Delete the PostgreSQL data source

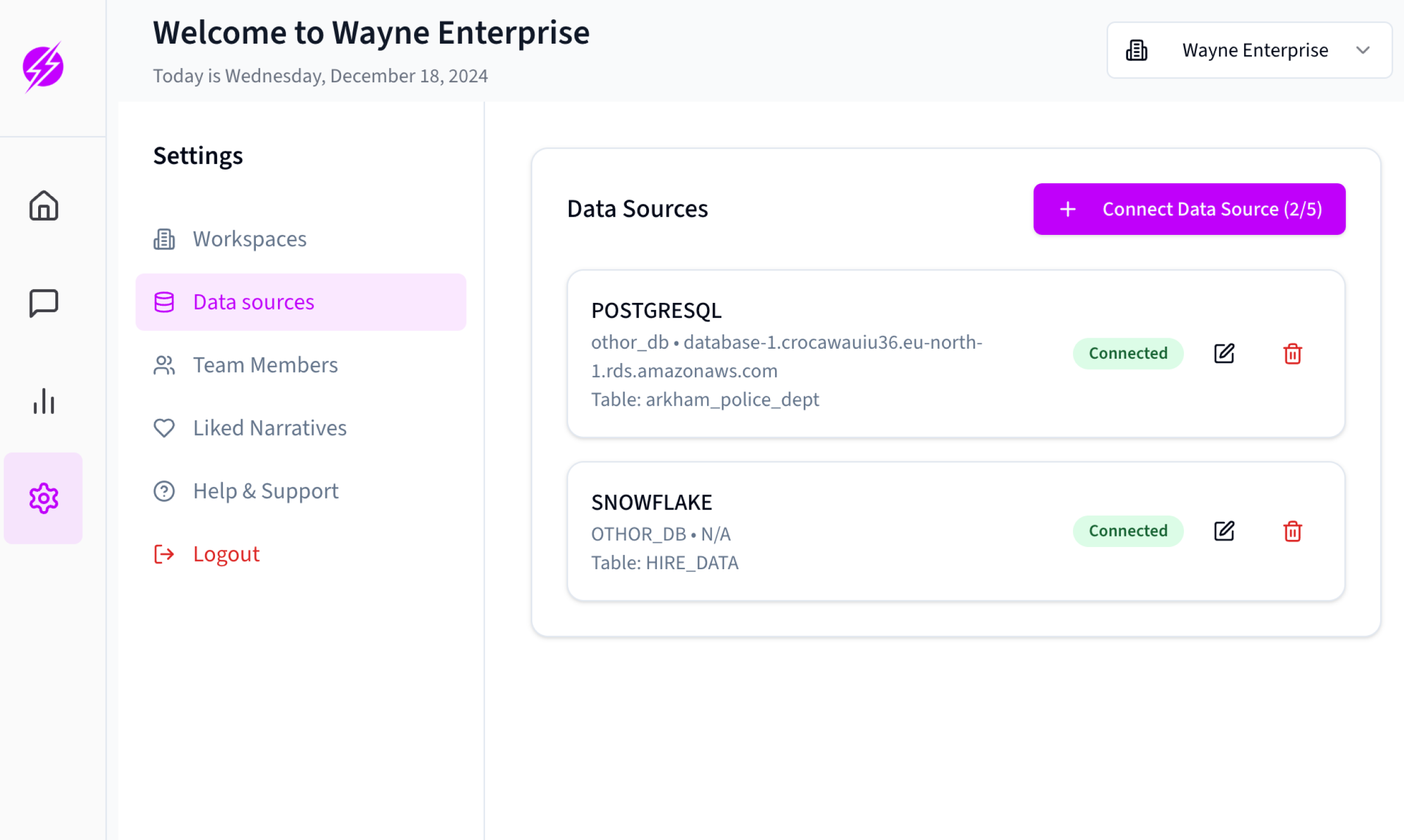[x=1292, y=353]
